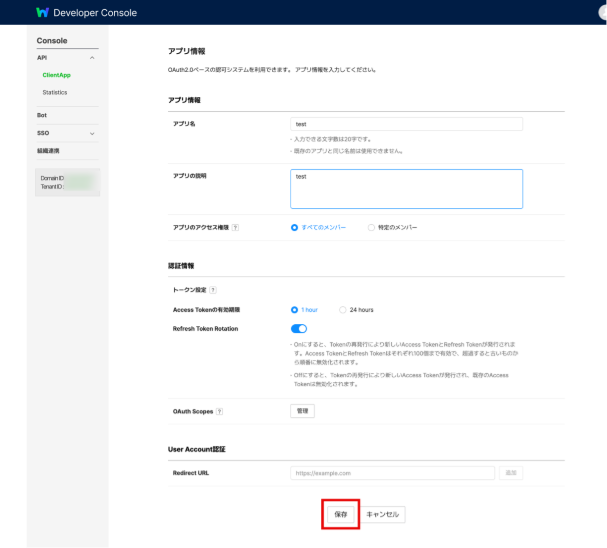
Task: Click into the アプリの説明 text area
Action: click(406, 188)
